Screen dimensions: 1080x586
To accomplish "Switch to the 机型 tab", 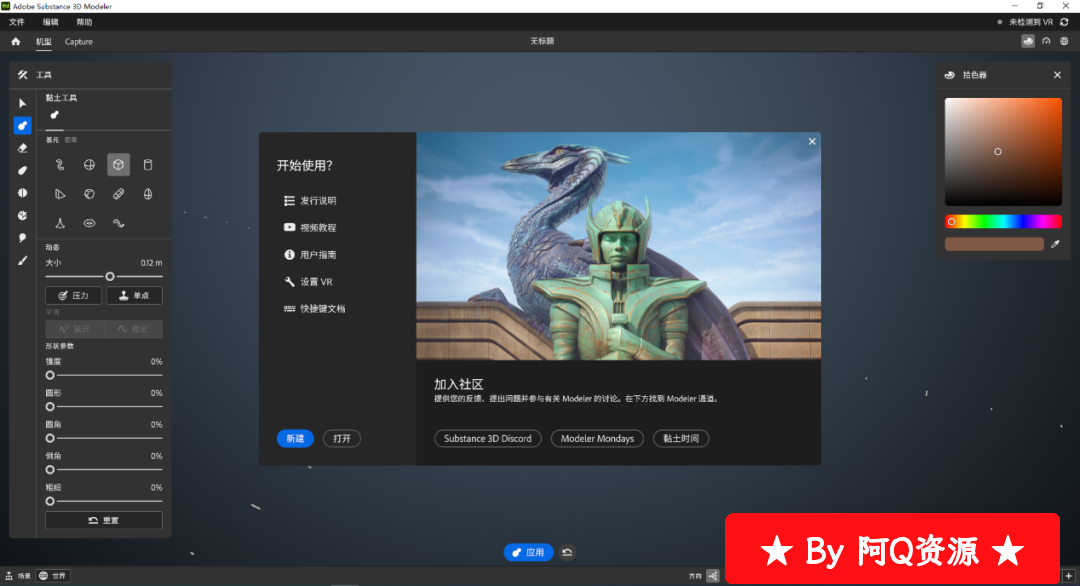I will [x=43, y=41].
